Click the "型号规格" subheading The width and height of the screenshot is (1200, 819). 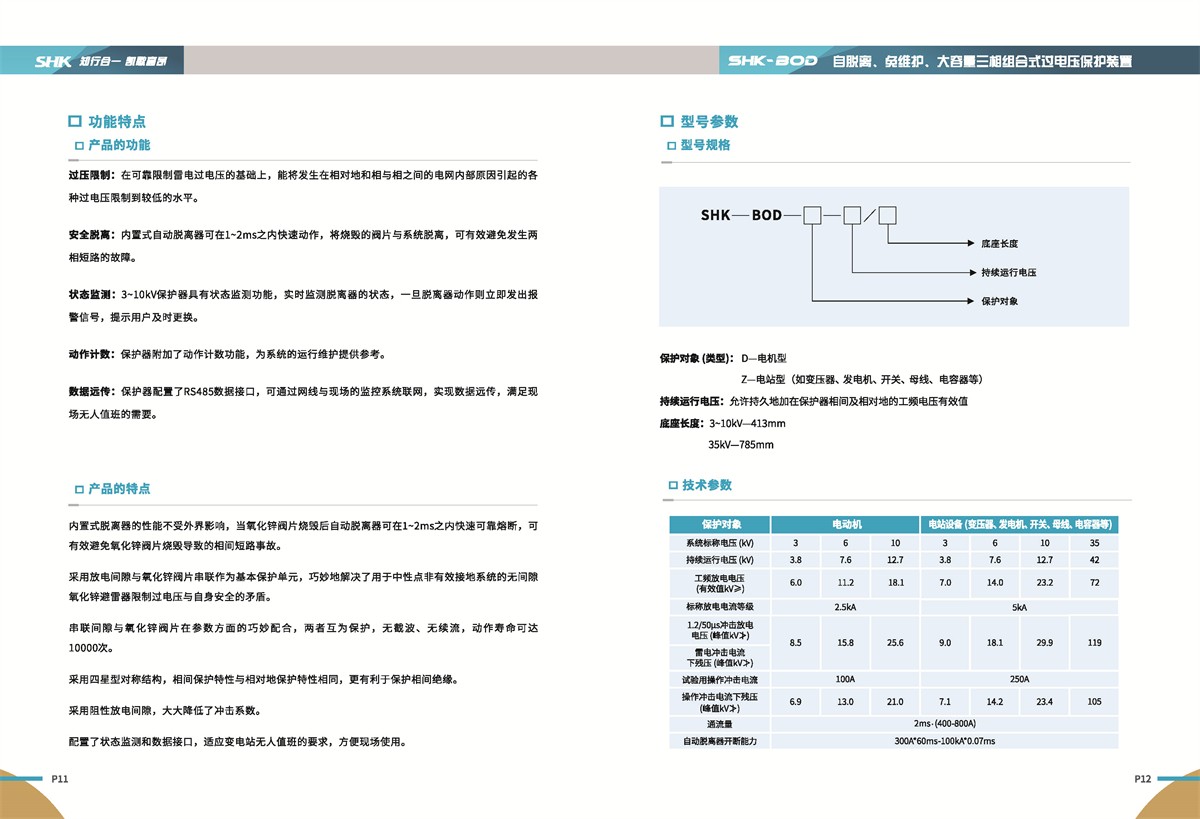pos(706,145)
